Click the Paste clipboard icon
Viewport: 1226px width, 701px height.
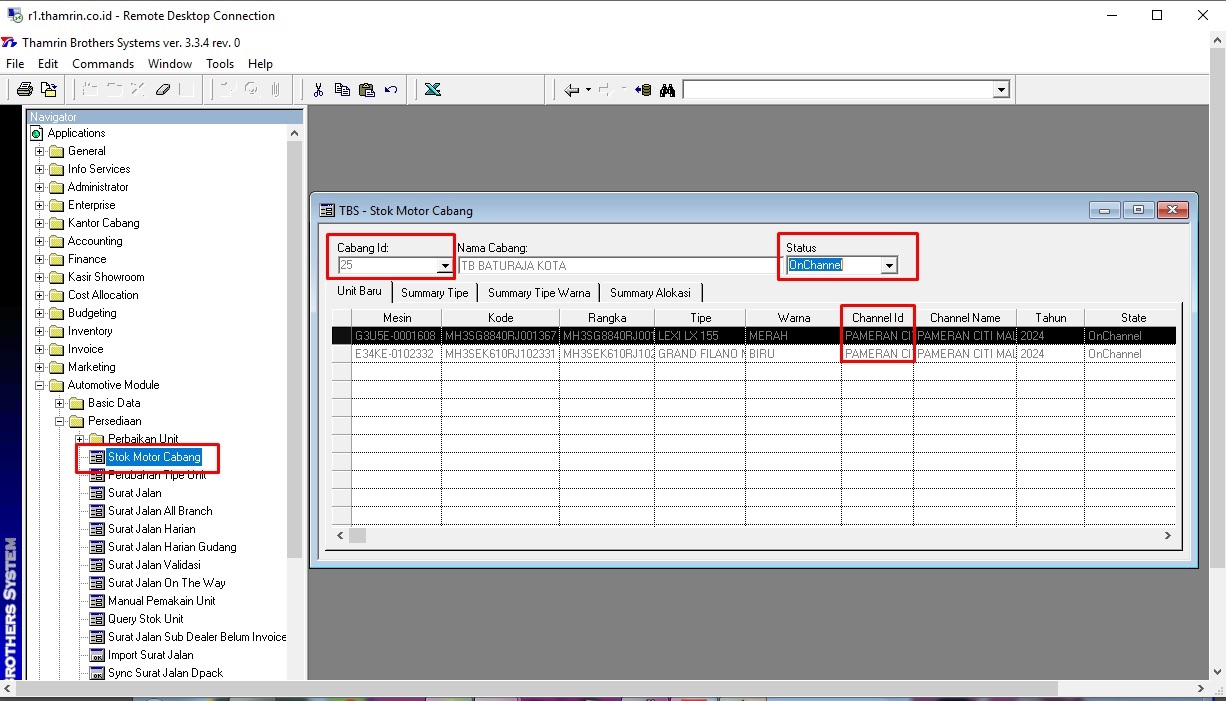click(x=366, y=90)
